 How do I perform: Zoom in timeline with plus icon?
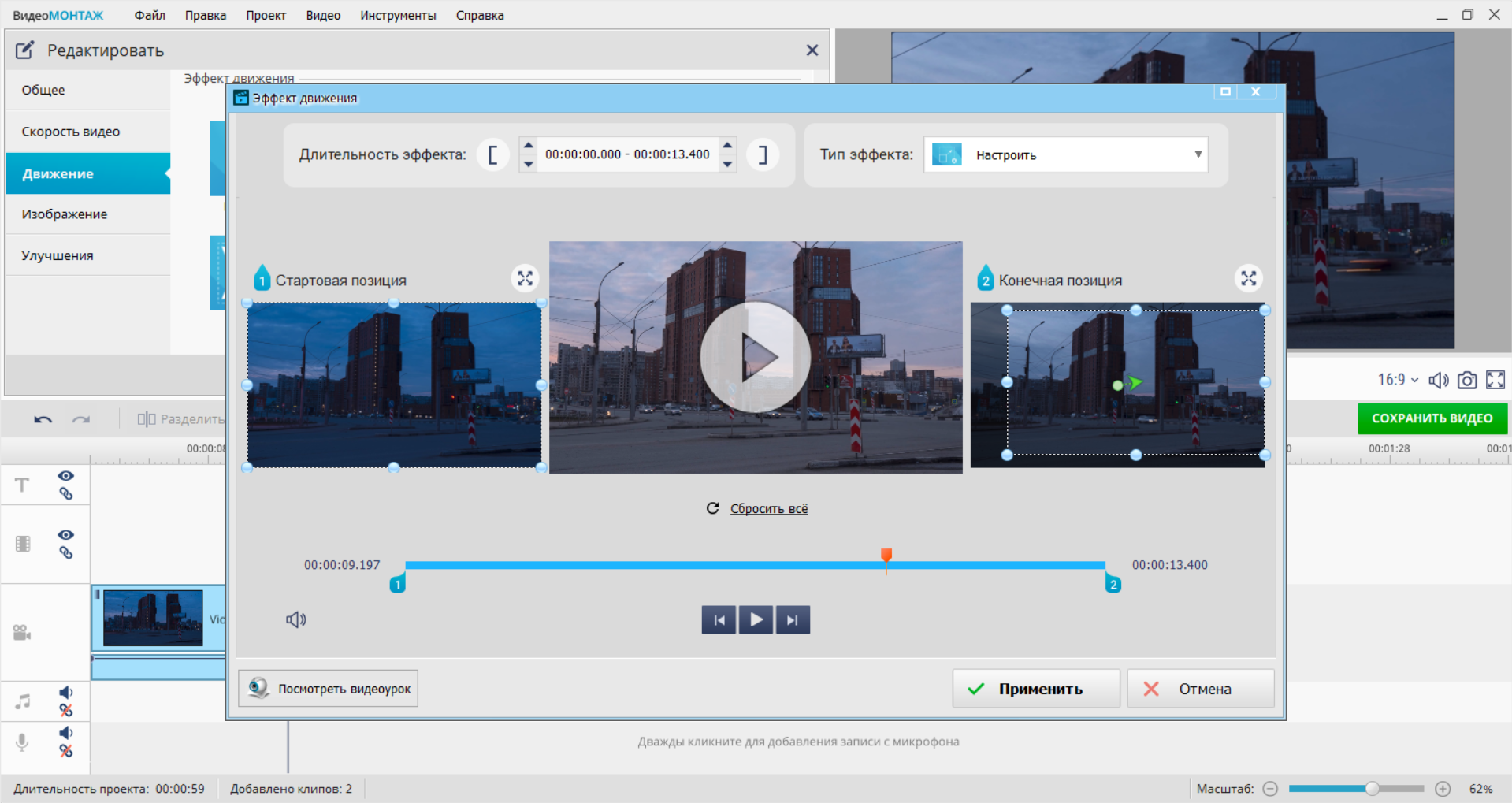coord(1443,789)
